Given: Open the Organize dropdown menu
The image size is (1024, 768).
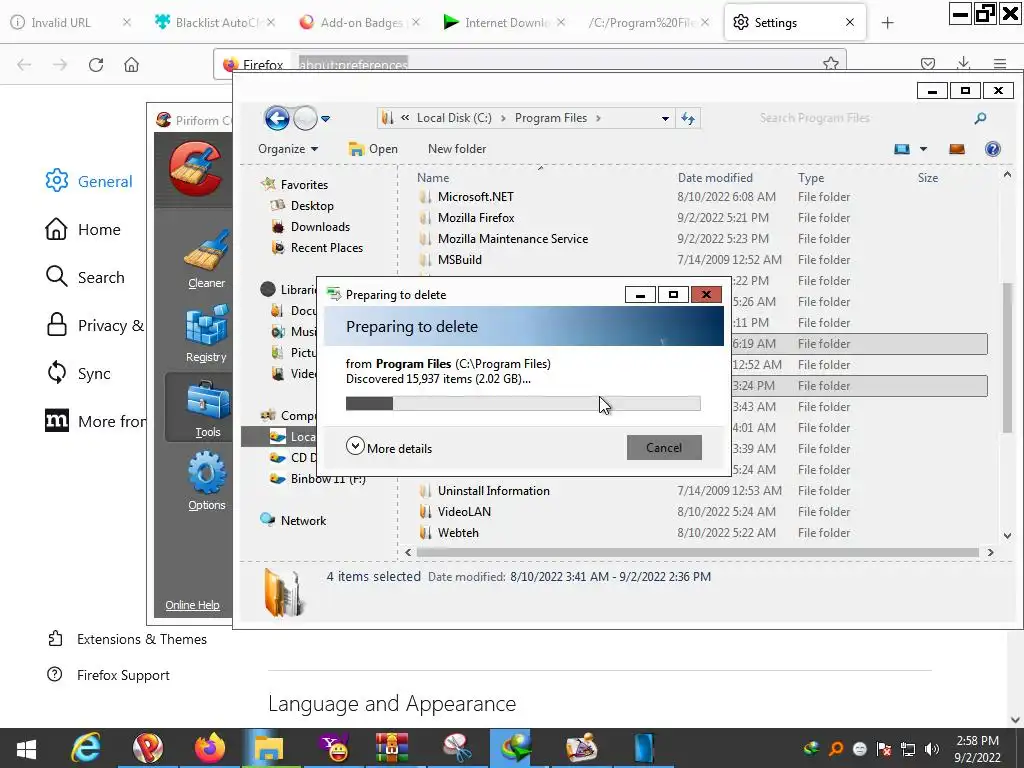Looking at the screenshot, I should tap(288, 149).
